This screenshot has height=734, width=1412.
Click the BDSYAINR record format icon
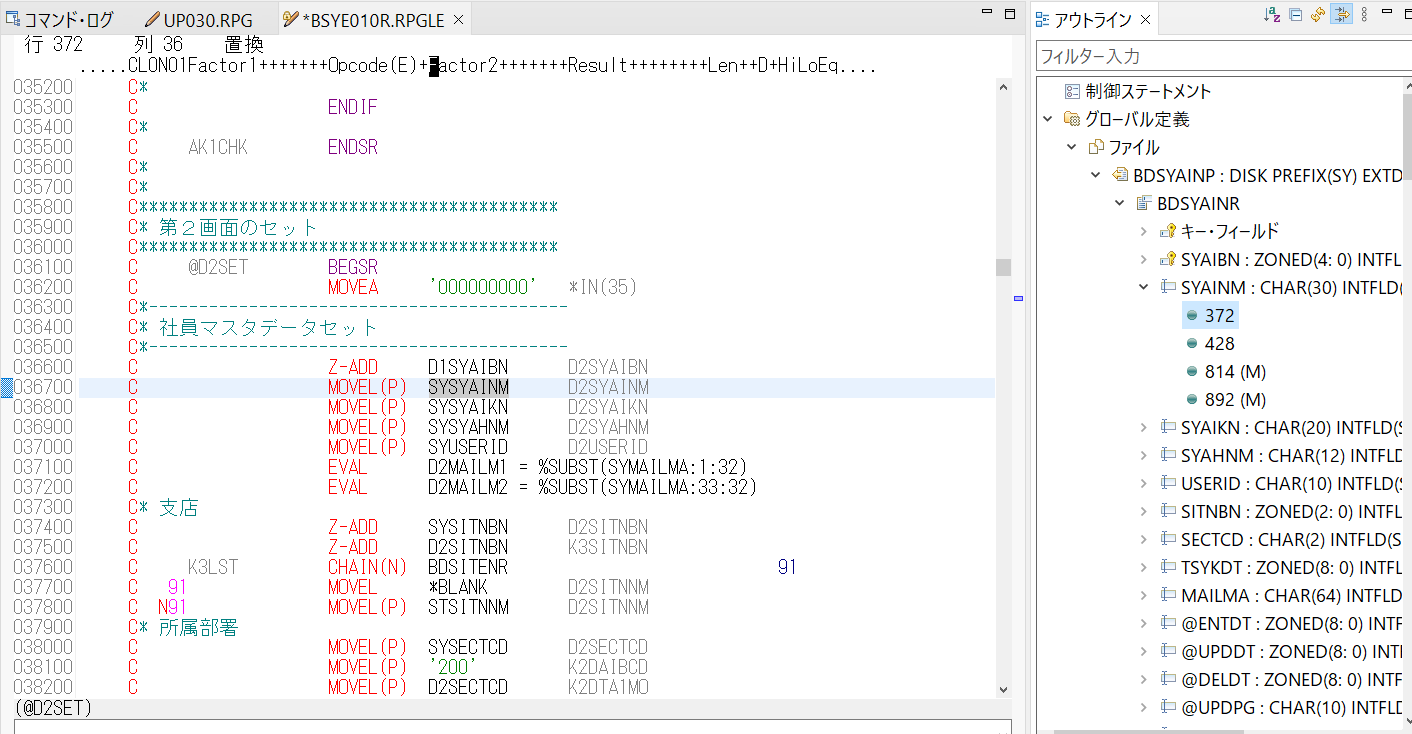pos(1143,203)
